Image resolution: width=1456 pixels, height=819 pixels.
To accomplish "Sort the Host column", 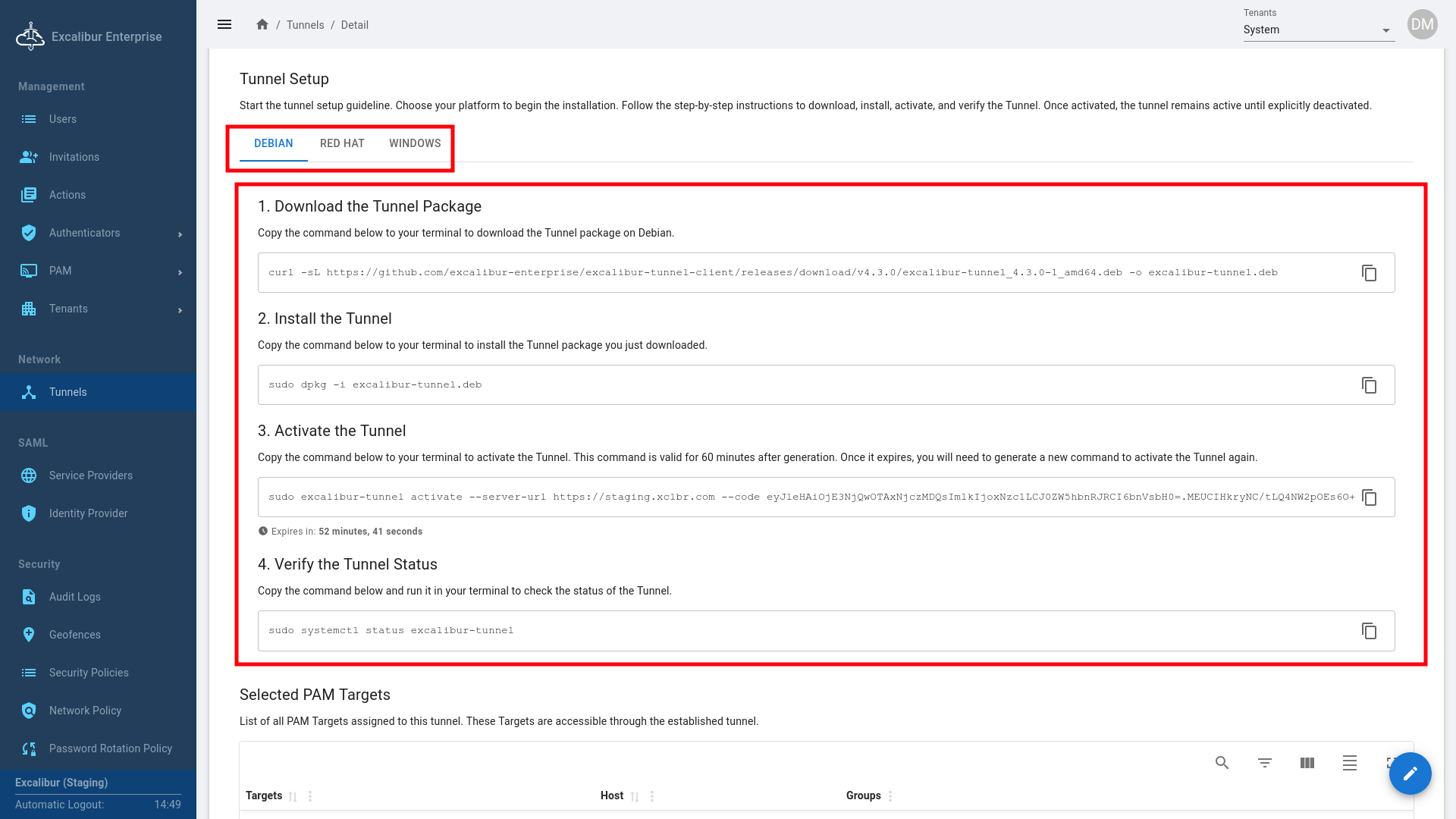I will click(x=635, y=796).
